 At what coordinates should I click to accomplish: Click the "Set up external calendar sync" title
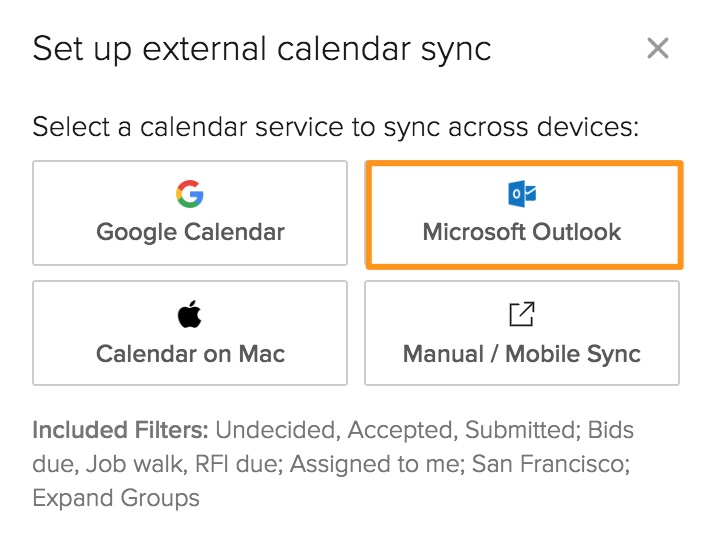coord(262,49)
